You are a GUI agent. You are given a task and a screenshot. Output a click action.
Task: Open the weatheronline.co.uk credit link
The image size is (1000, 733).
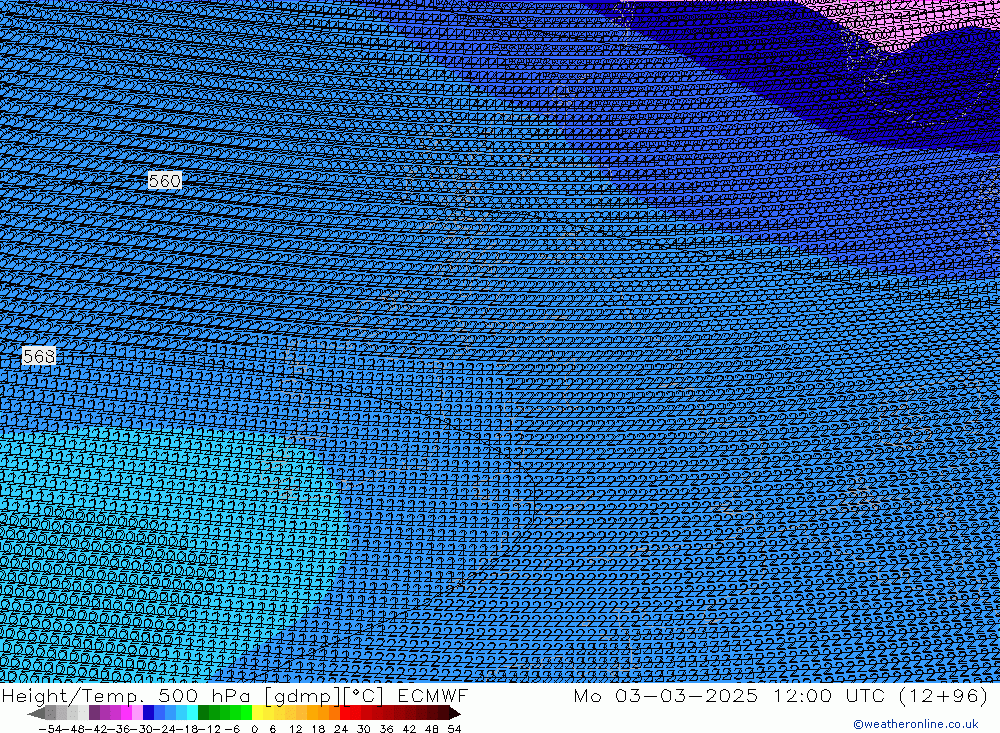916,724
